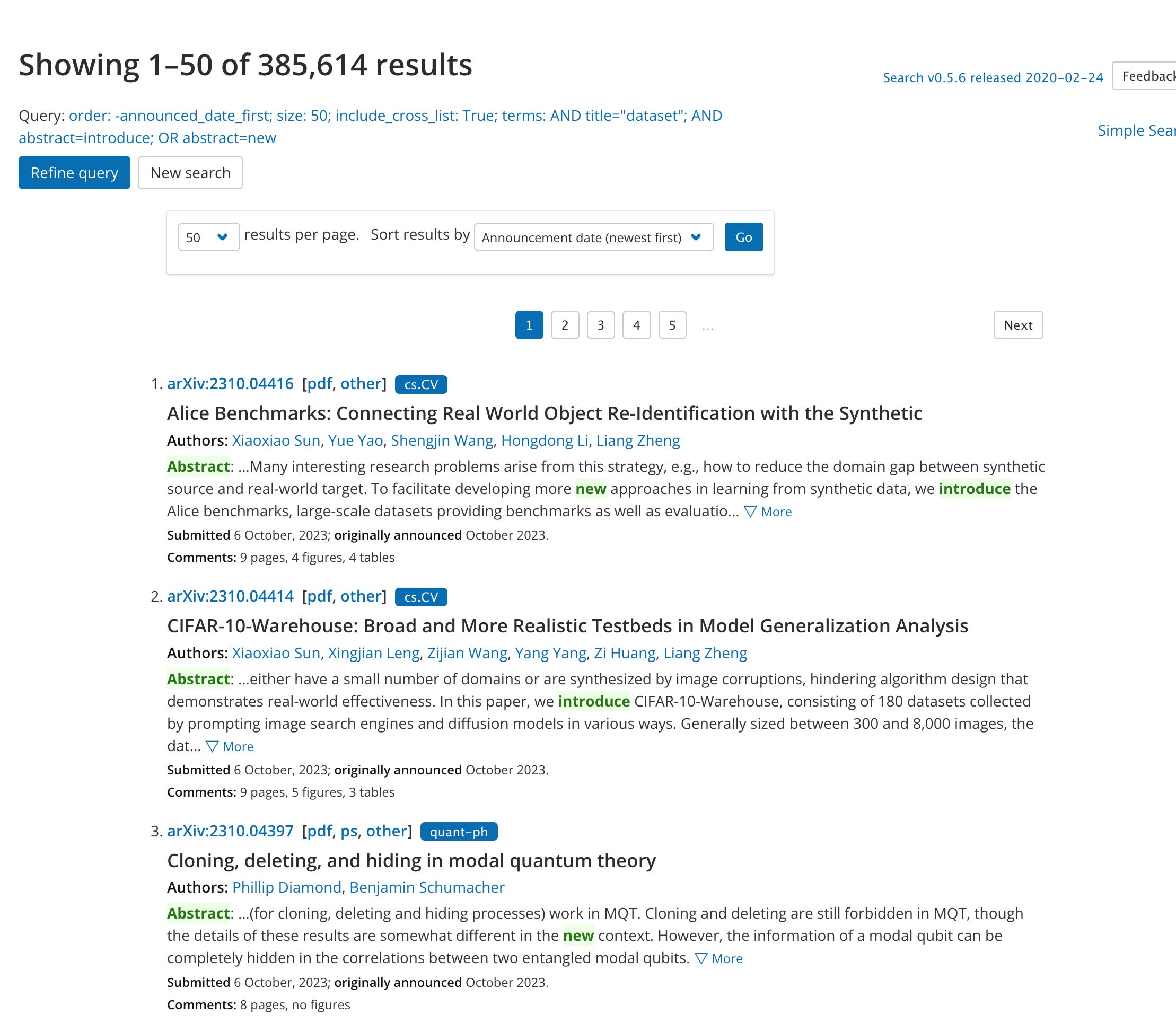Click the Refine query button
Screen dimensions: 1176x1023
[x=74, y=172]
